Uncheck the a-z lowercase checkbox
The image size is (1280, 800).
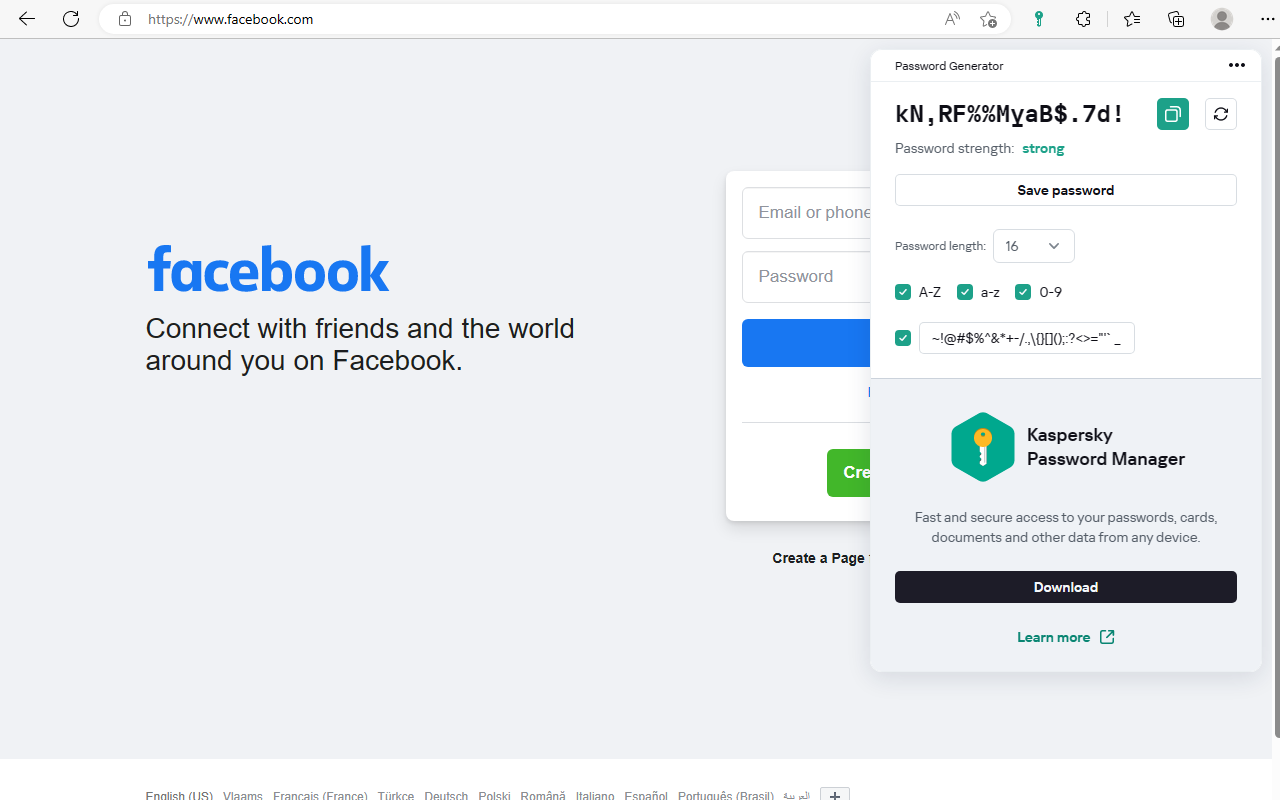click(x=965, y=292)
